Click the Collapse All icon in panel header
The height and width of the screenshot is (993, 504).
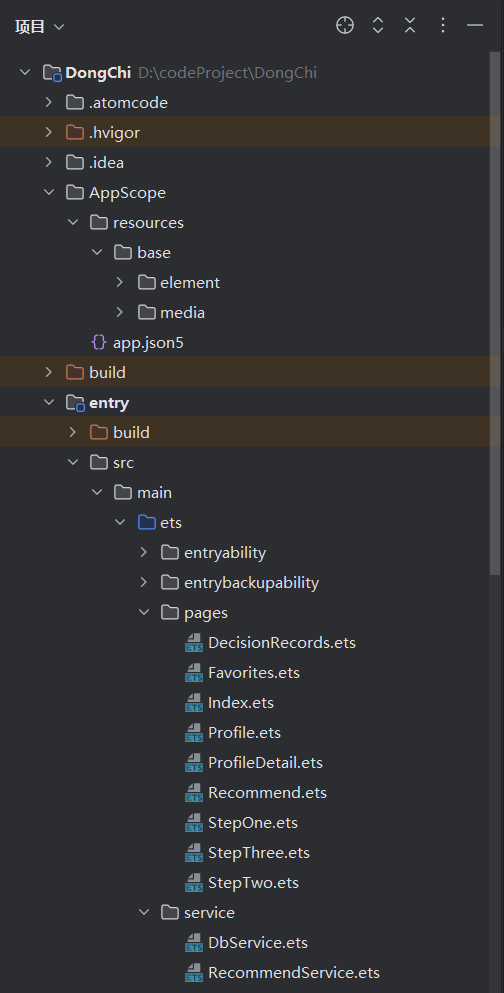coord(410,25)
